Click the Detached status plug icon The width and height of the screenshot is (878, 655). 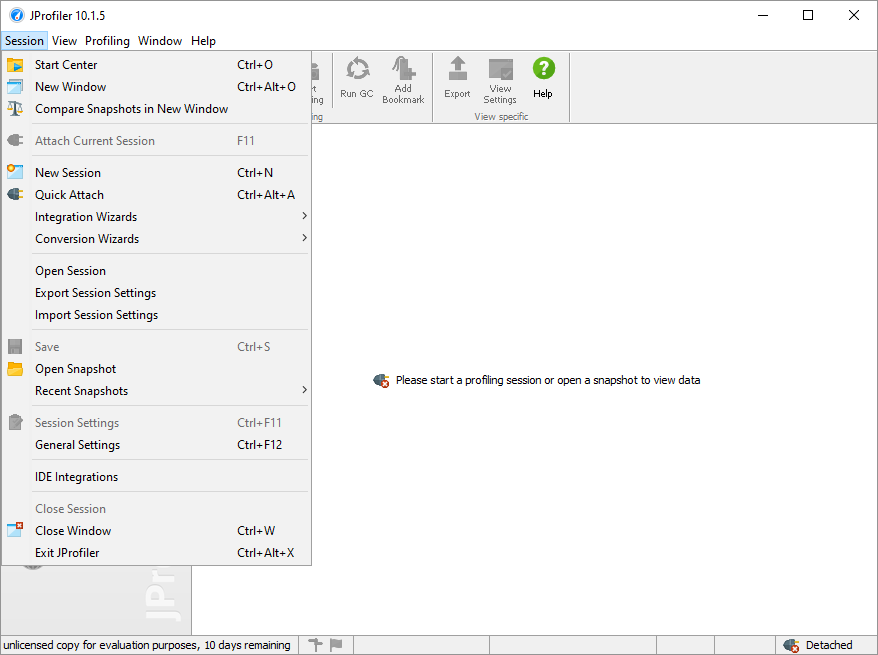(791, 645)
